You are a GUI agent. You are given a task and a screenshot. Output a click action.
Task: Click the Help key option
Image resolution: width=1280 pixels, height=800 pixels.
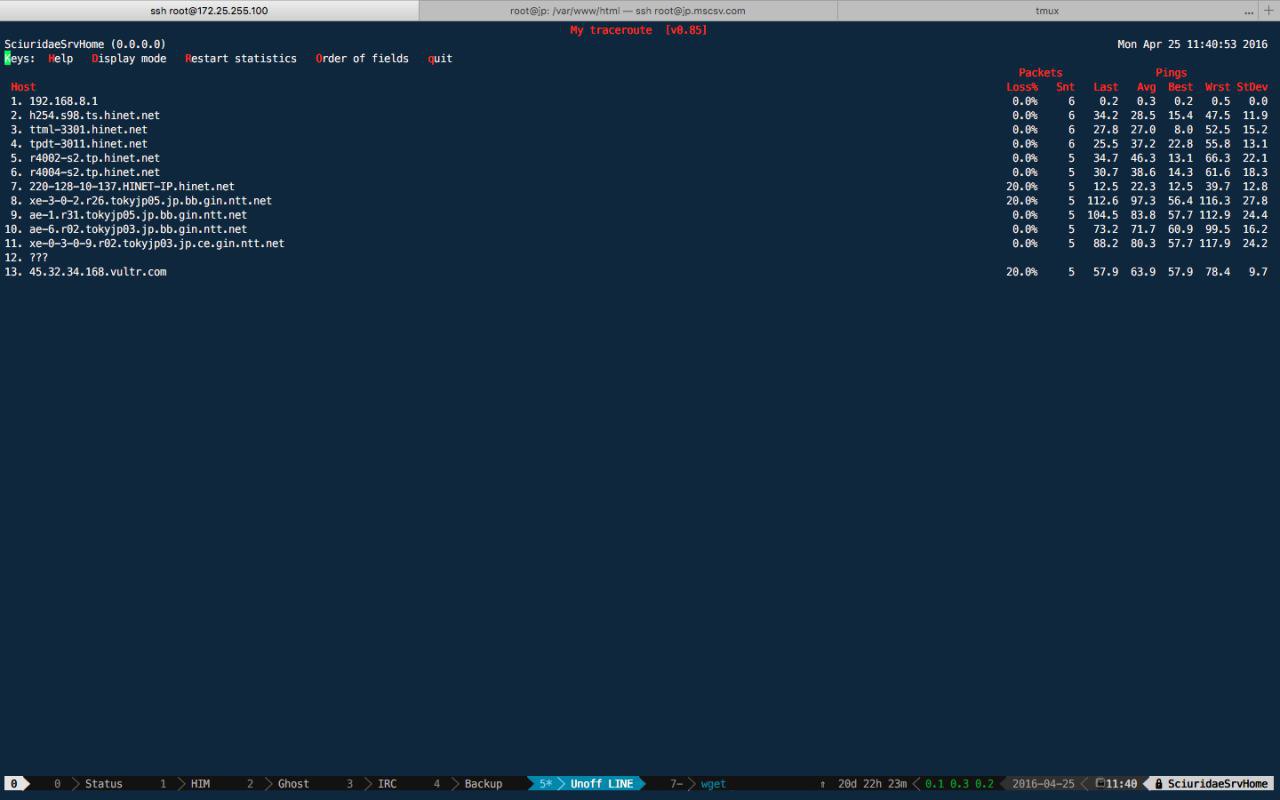tap(61, 59)
